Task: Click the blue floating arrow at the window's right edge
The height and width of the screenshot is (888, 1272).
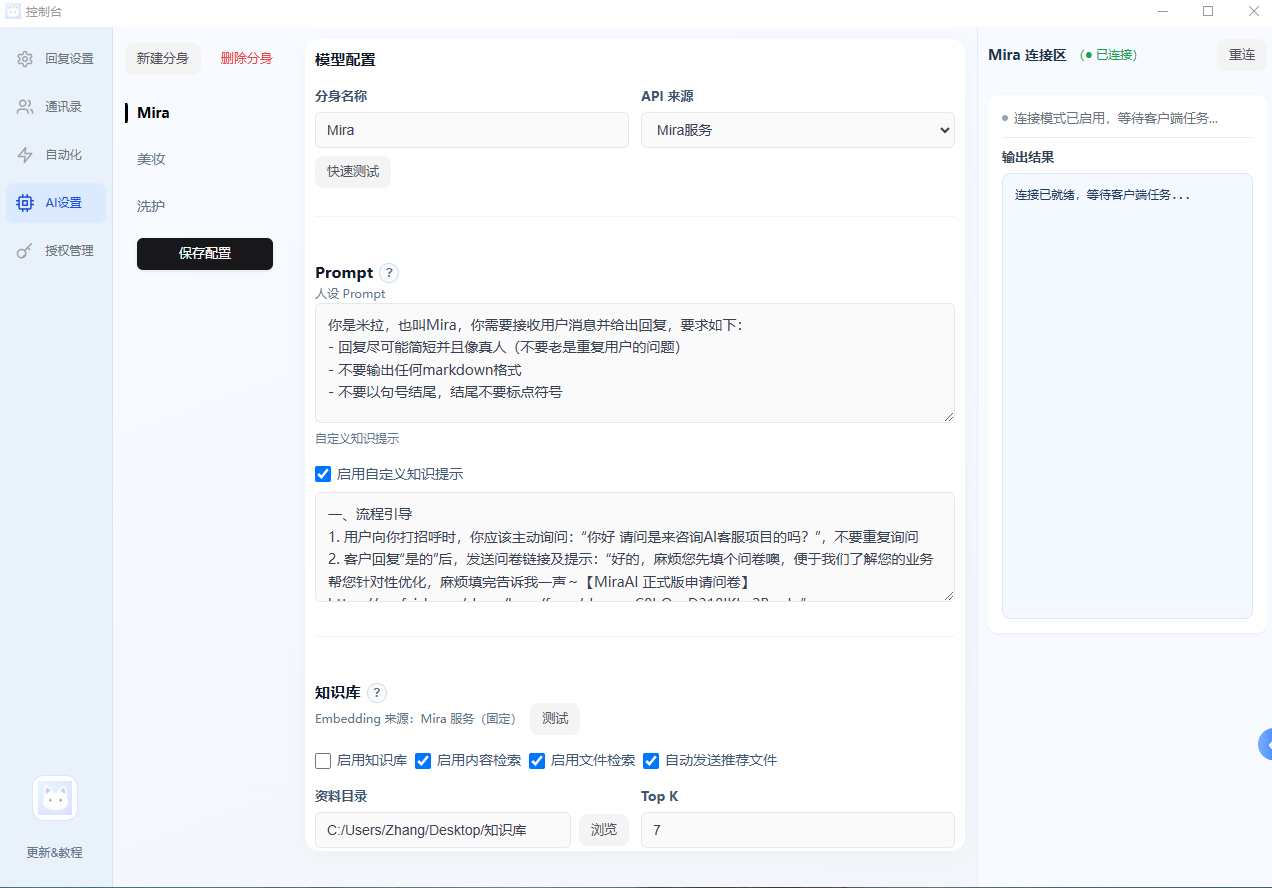Action: click(1265, 745)
